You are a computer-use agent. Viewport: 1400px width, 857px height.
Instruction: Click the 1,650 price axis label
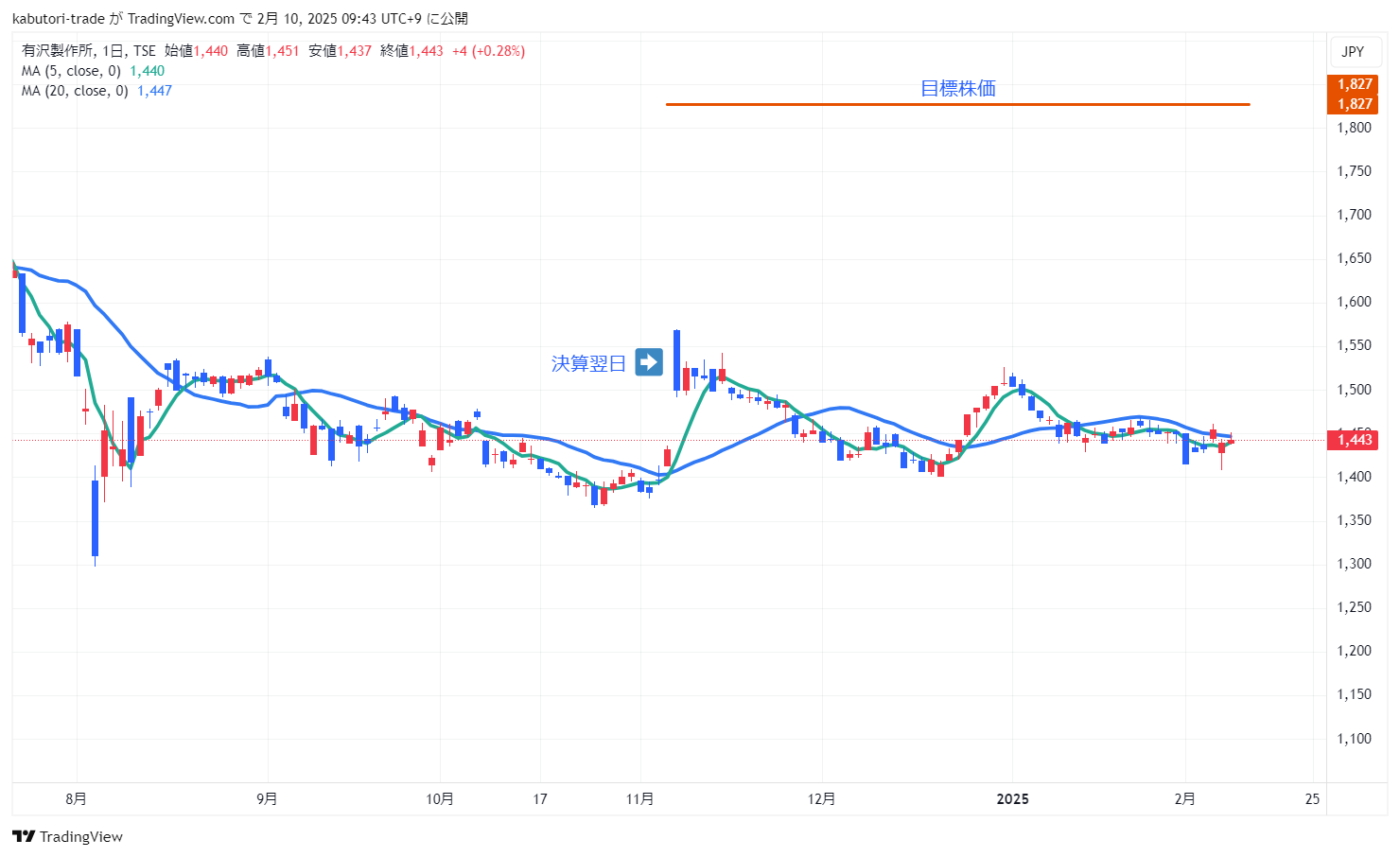click(1354, 258)
